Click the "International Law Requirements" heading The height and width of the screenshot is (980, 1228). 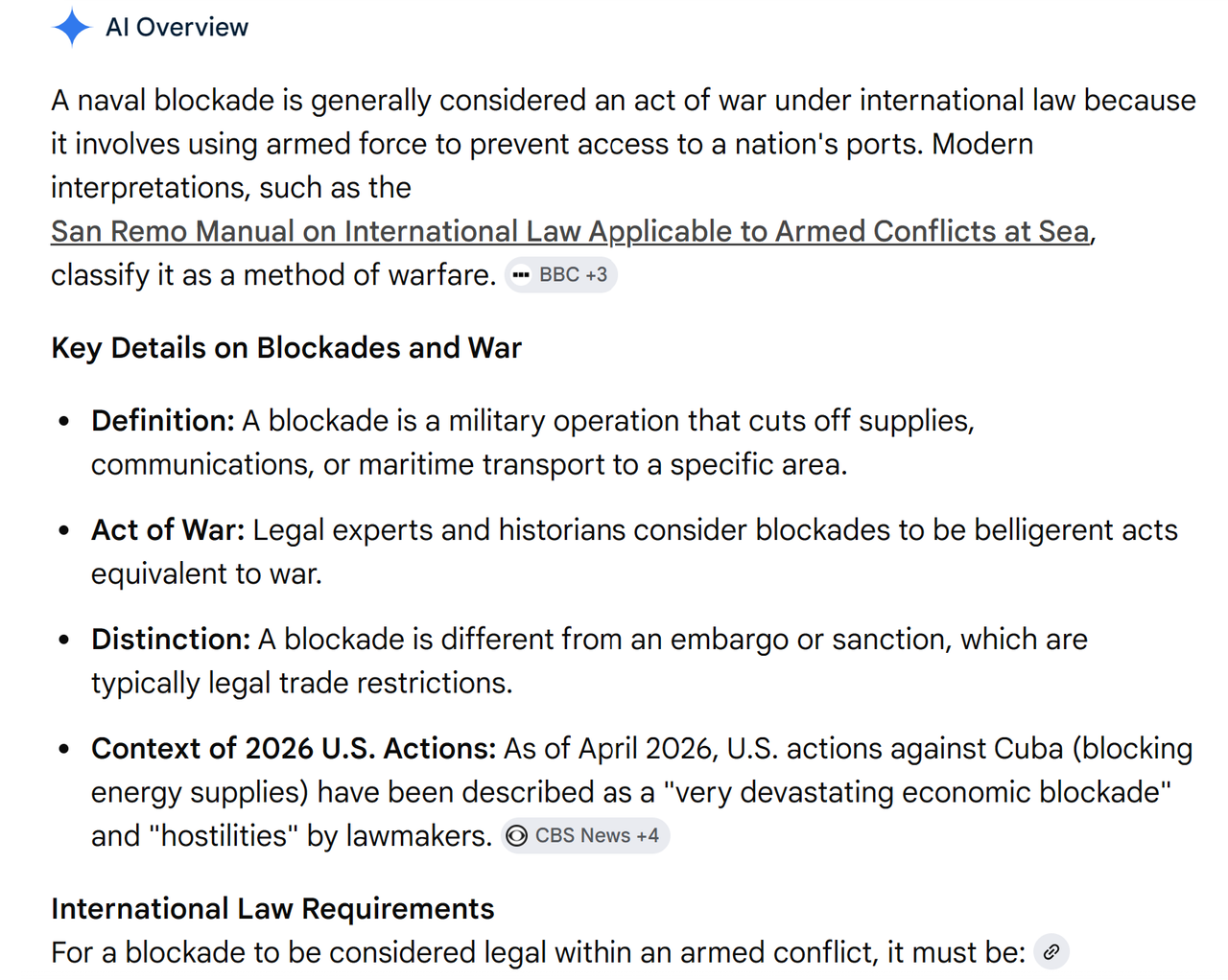[x=272, y=908]
